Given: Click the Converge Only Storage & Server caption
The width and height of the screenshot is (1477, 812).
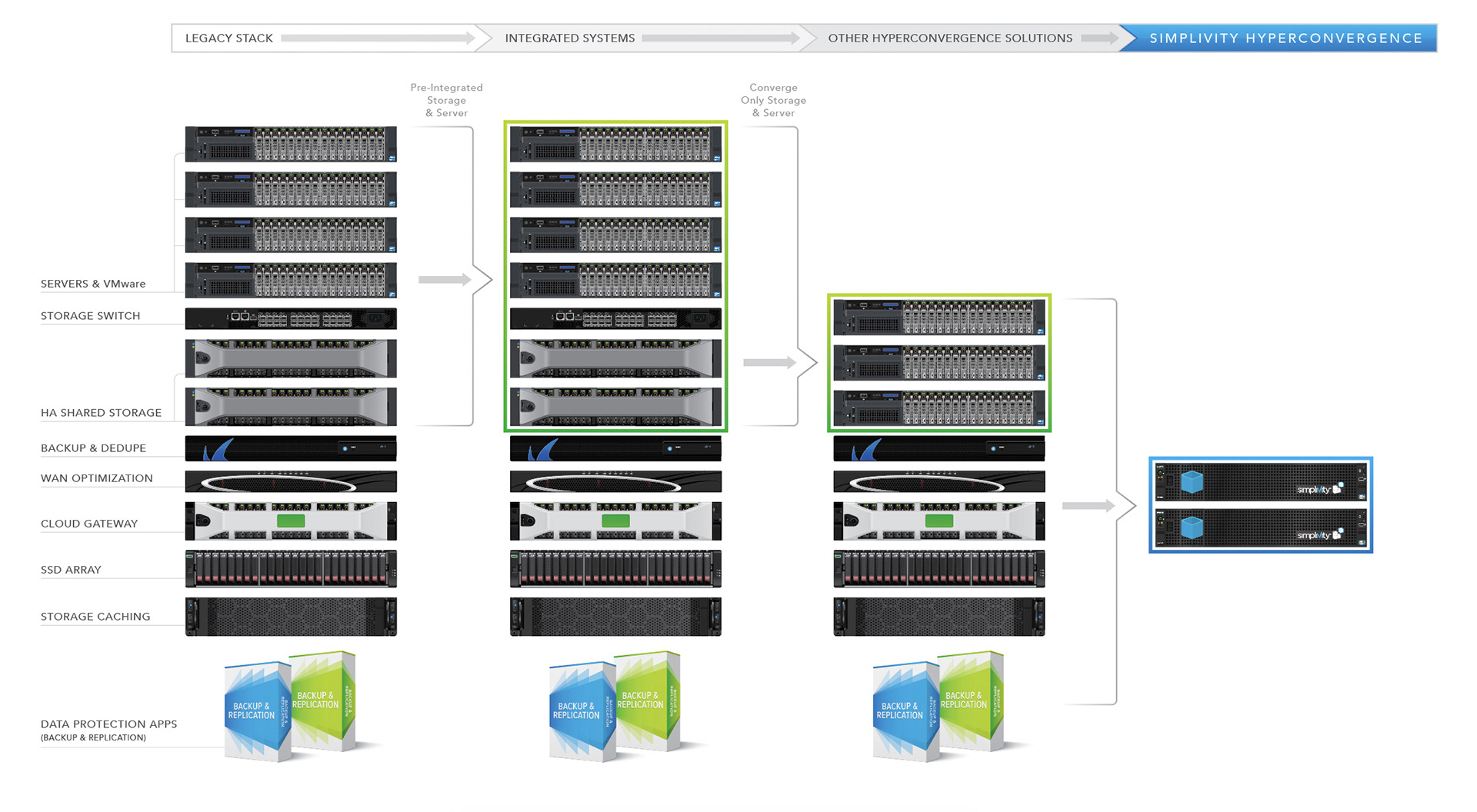Looking at the screenshot, I should click(x=773, y=100).
